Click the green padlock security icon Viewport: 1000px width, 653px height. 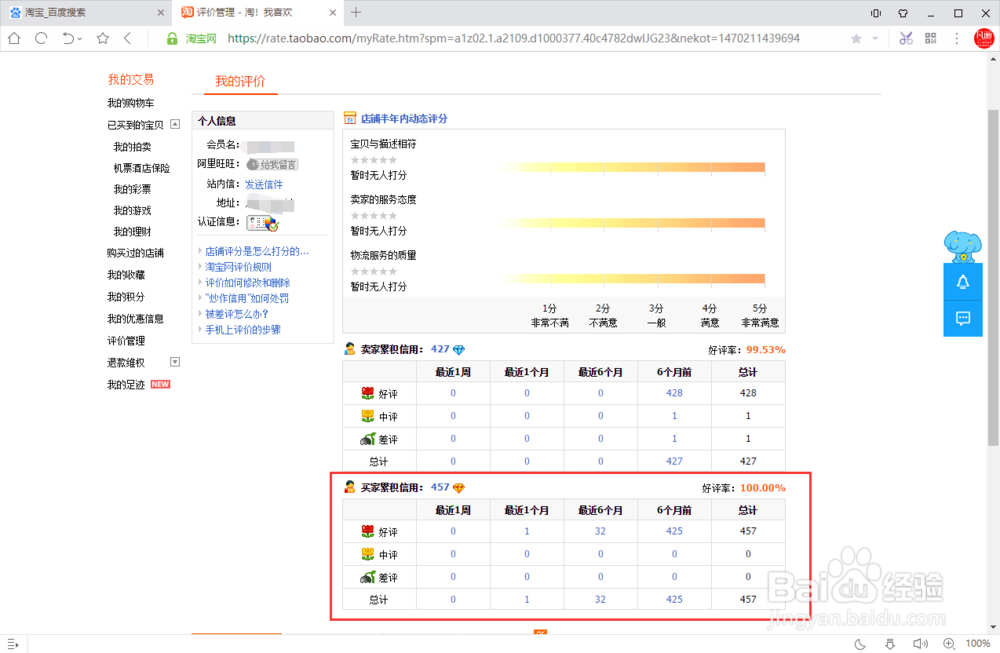click(x=172, y=38)
